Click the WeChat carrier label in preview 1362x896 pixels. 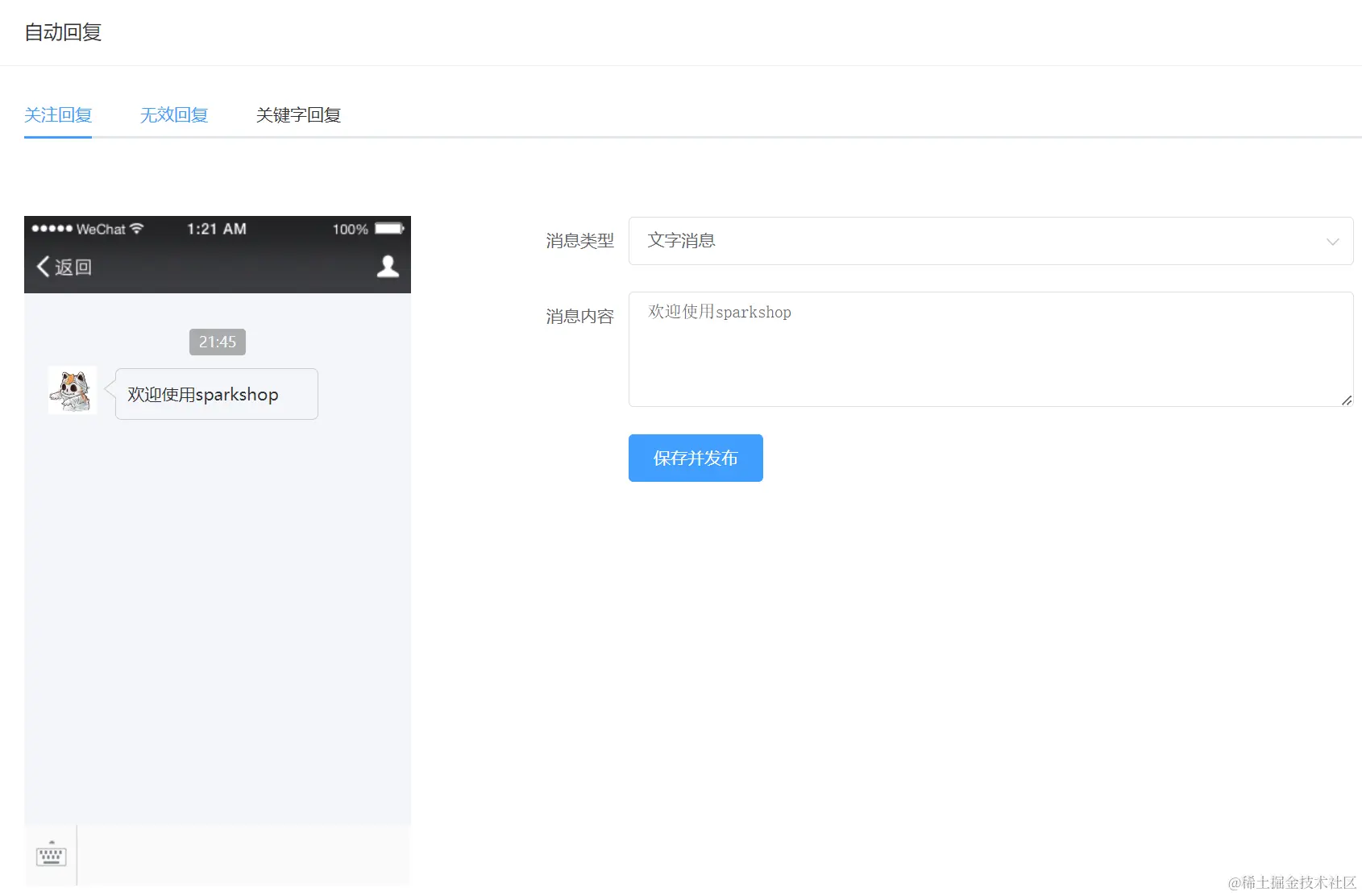click(x=101, y=229)
